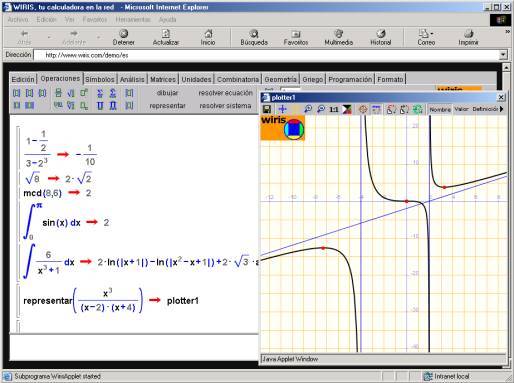The height and width of the screenshot is (383, 514).
Task: Click the plotter1 result text
Action: 183,301
